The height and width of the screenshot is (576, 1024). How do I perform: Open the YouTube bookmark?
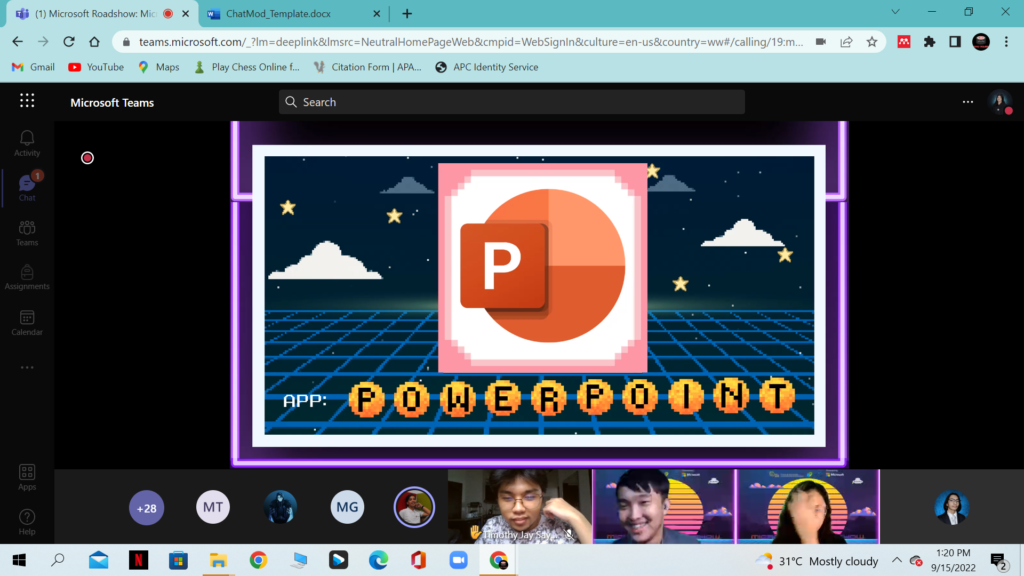(96, 67)
